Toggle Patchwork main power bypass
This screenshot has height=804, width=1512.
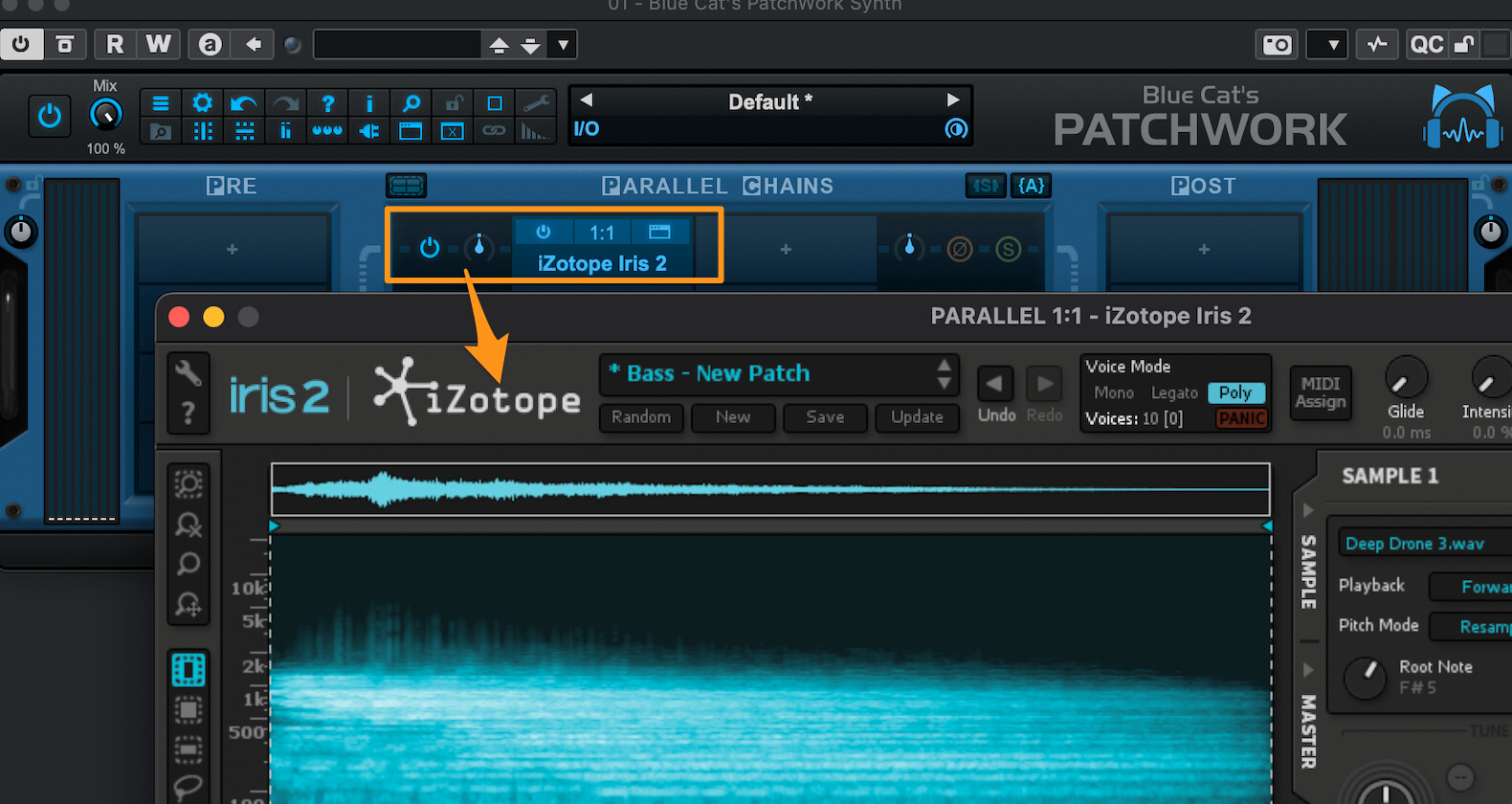click(50, 117)
